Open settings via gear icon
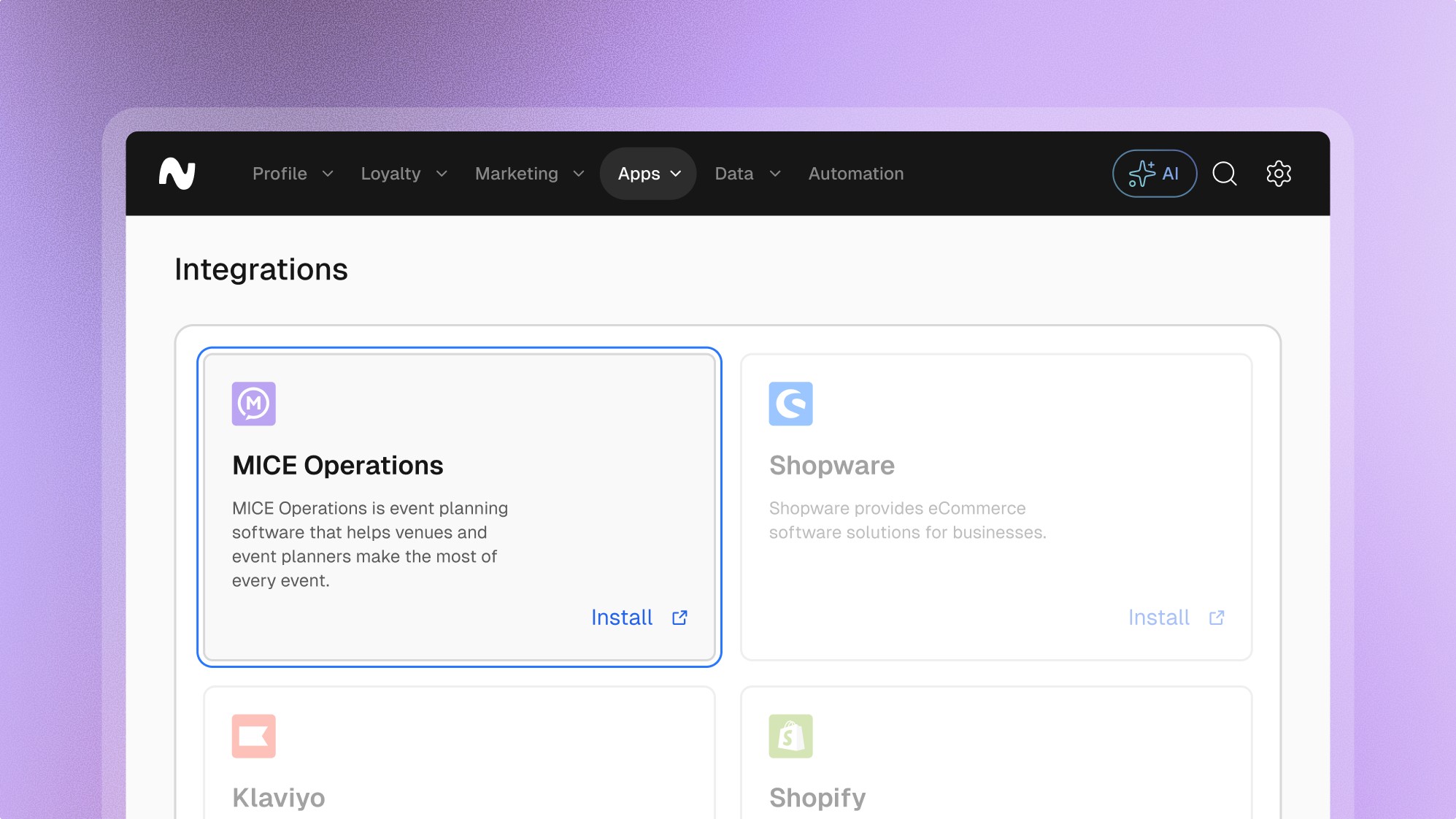The image size is (1456, 819). coord(1278,174)
